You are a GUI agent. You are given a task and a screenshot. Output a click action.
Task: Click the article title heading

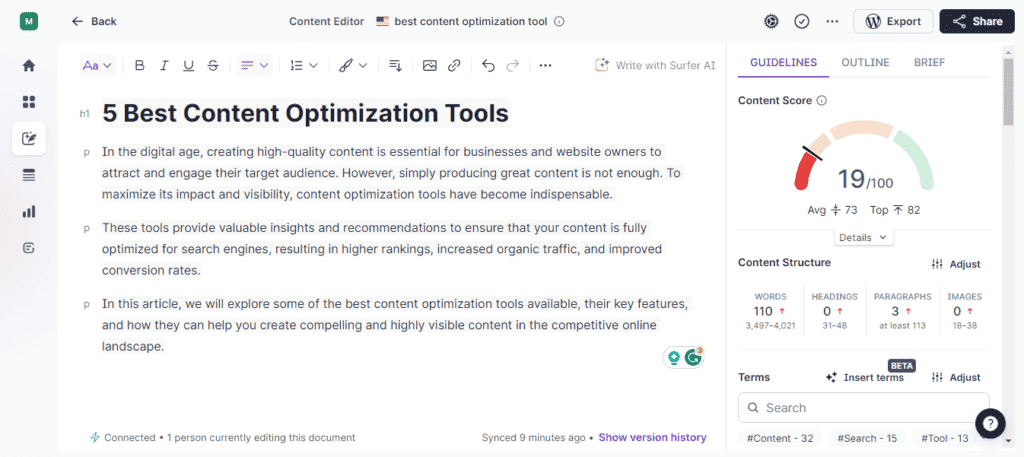click(306, 113)
